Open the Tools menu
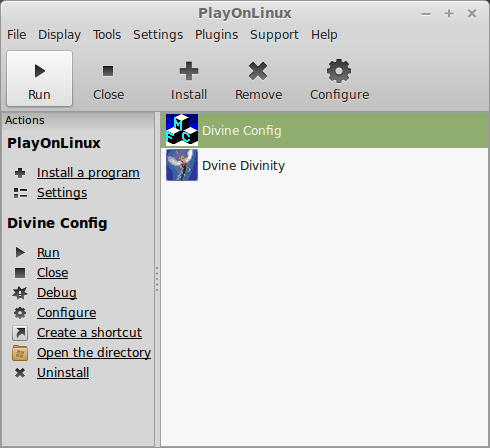Image resolution: width=490 pixels, height=448 pixels. coord(107,35)
